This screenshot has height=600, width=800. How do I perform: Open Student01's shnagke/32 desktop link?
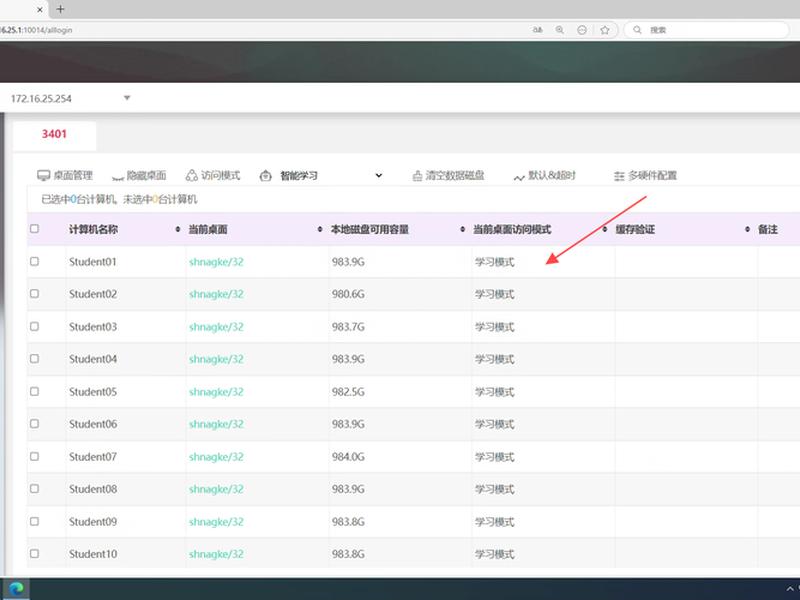pos(216,262)
